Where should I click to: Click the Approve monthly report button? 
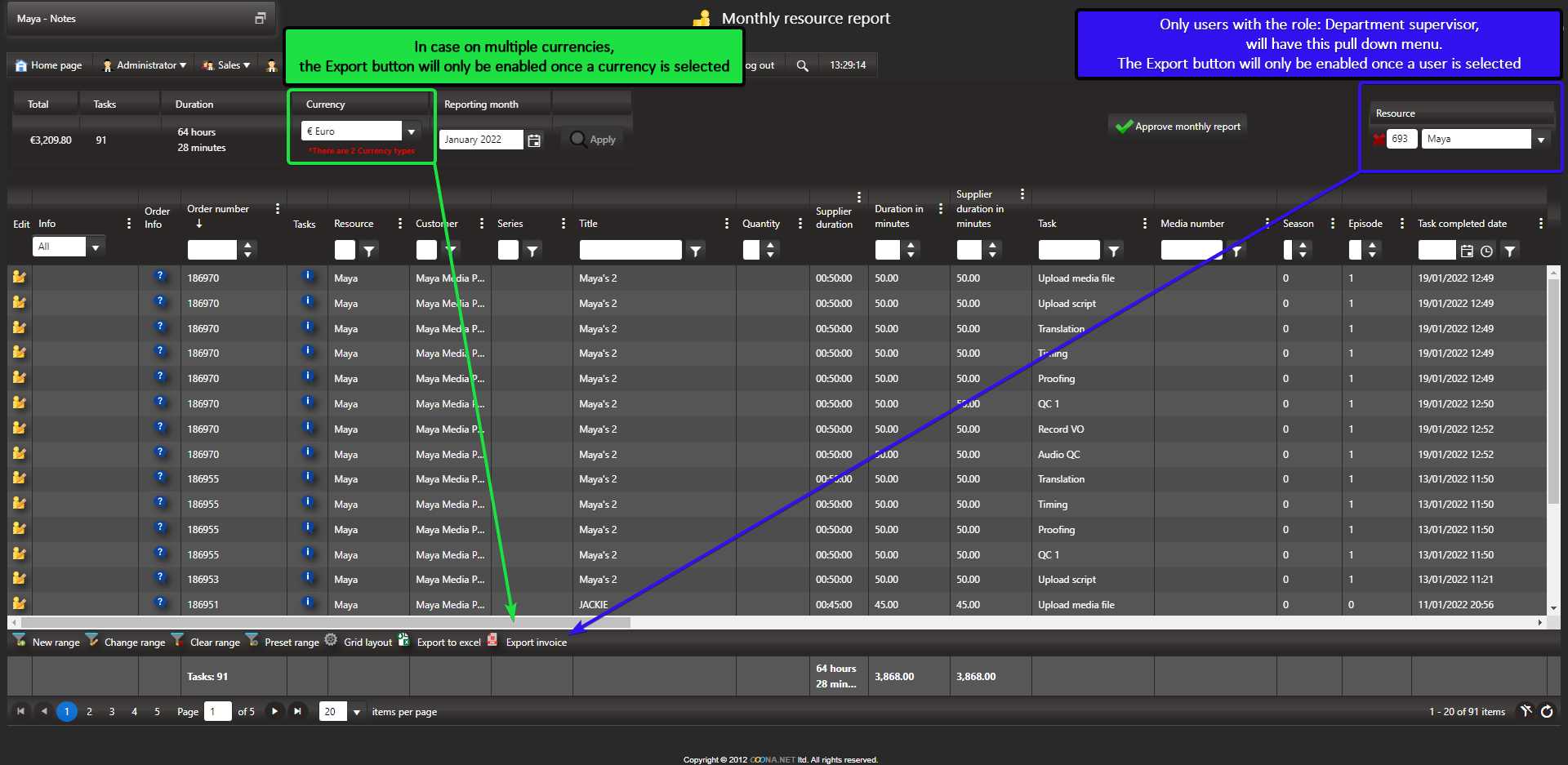1178,127
